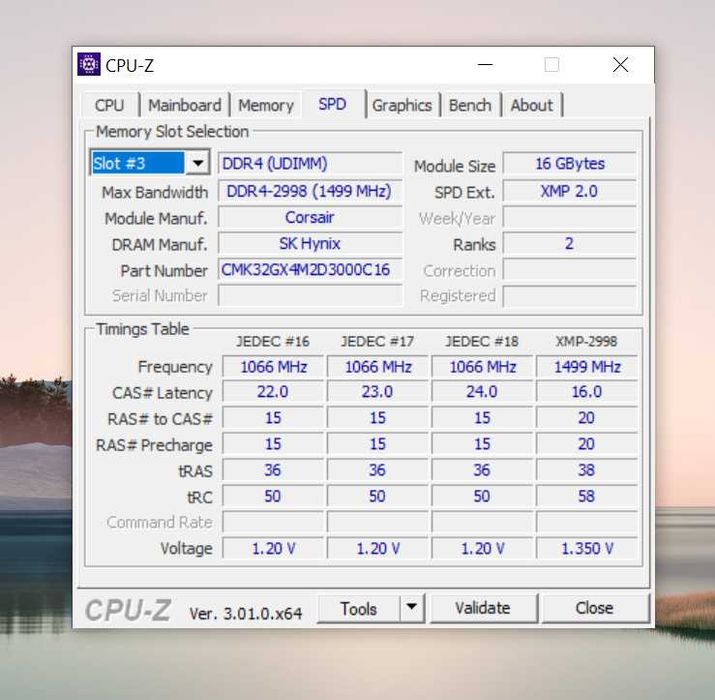Click JEDEC #16 voltage 1.20 V
The image size is (715, 700).
tap(273, 548)
